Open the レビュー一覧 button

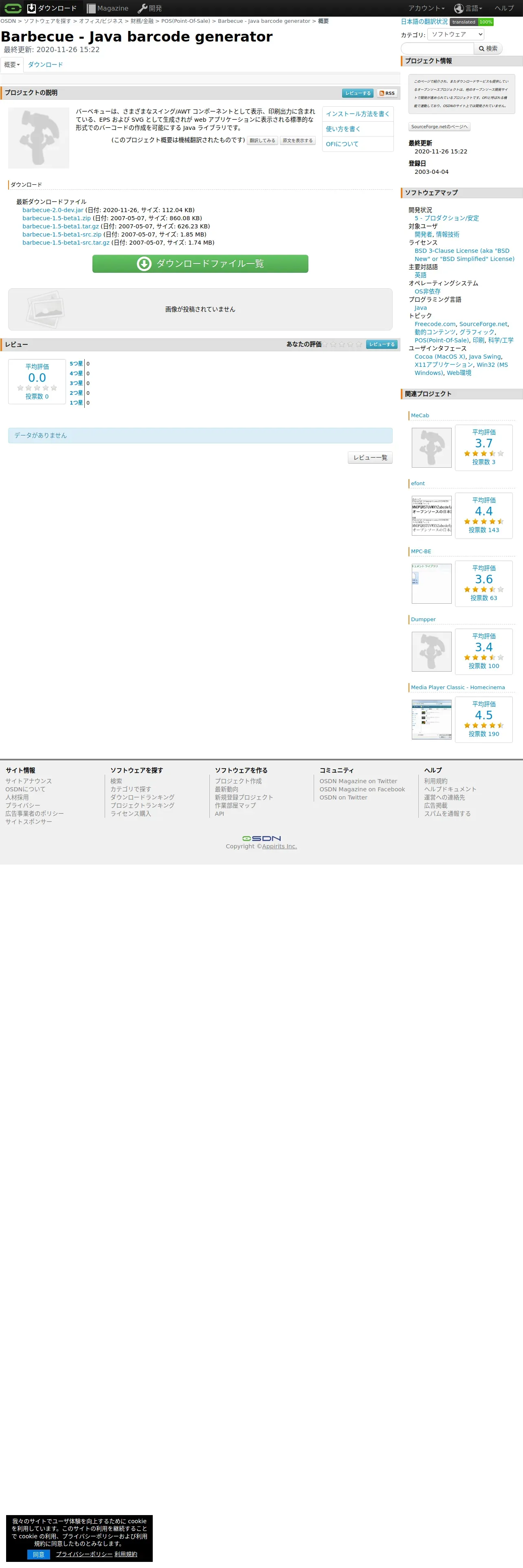point(370,458)
